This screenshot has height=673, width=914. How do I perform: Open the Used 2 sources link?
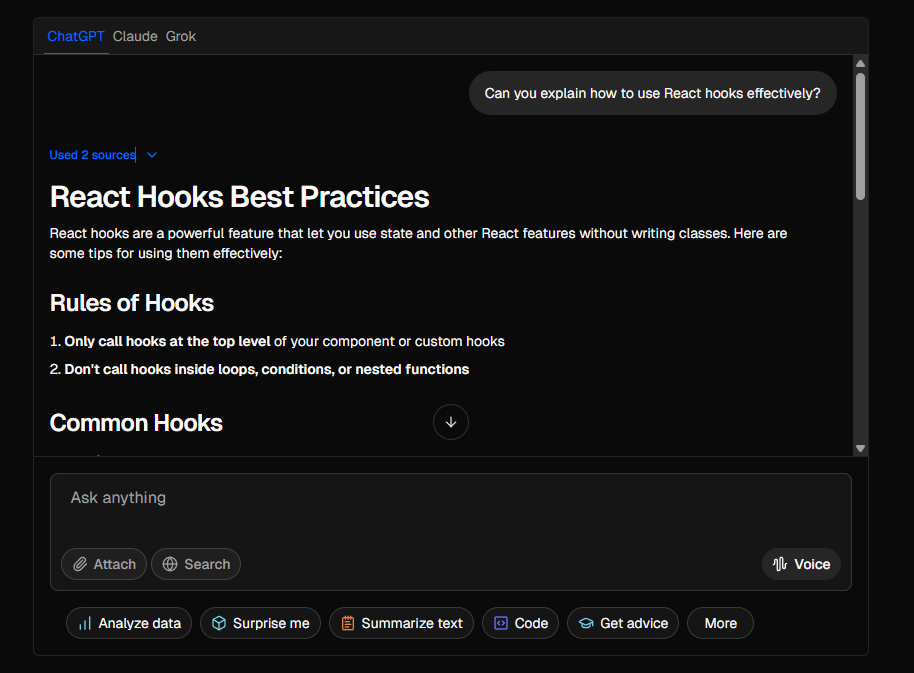[x=93, y=155]
